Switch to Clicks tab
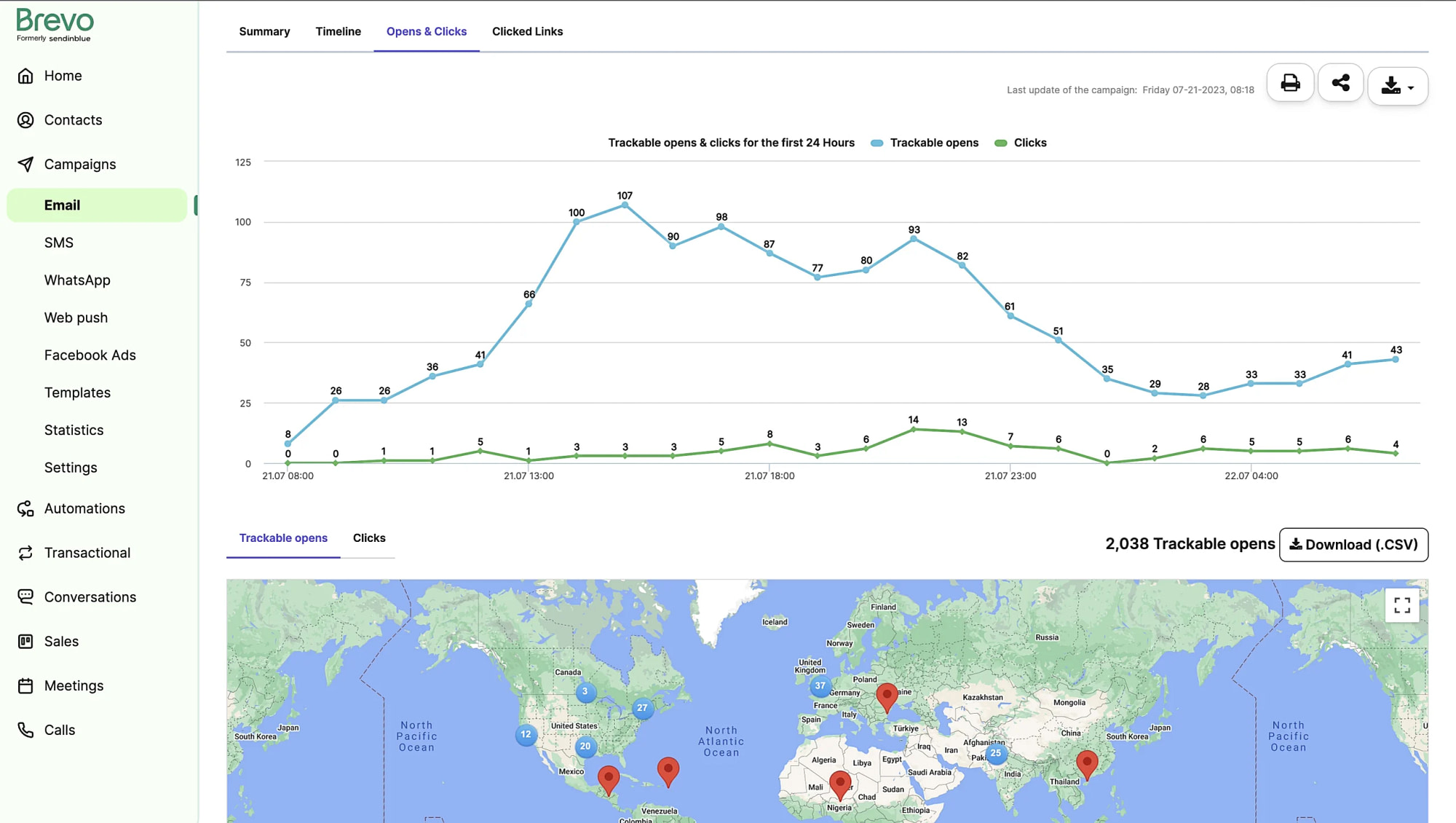The width and height of the screenshot is (1456, 823). (369, 538)
